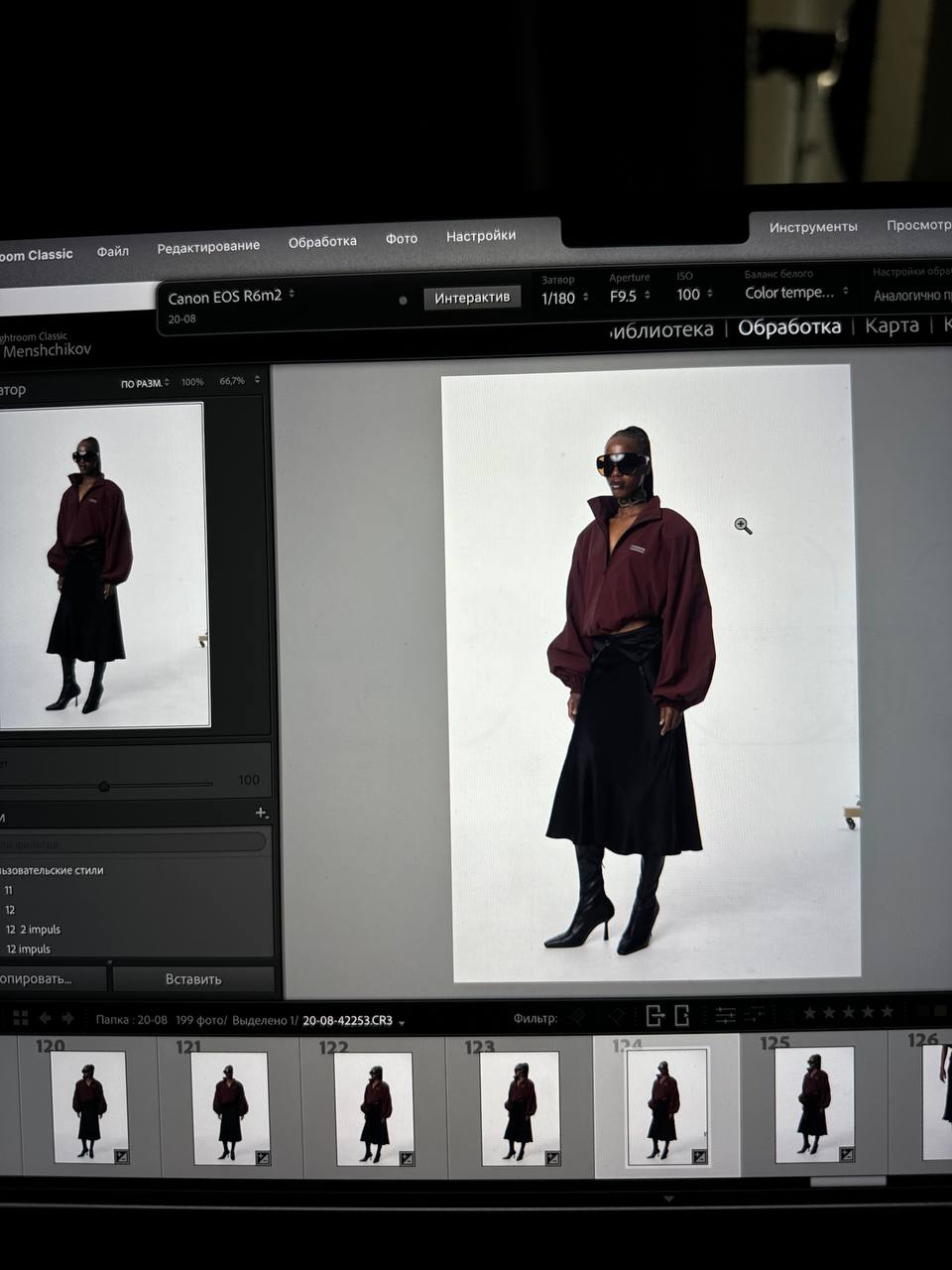Click the second filter flag icon
Image resolution: width=952 pixels, height=1270 pixels.
click(615, 1016)
